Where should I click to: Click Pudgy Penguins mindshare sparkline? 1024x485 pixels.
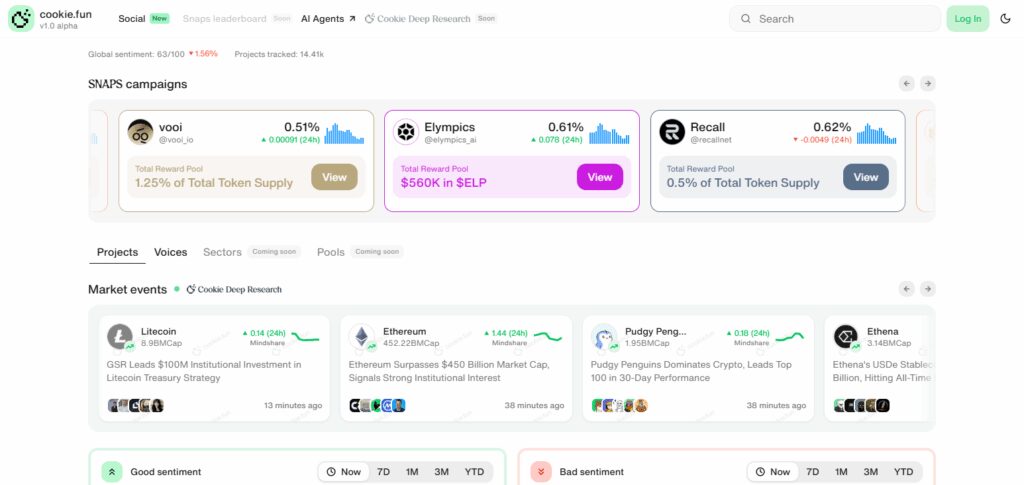[790, 337]
